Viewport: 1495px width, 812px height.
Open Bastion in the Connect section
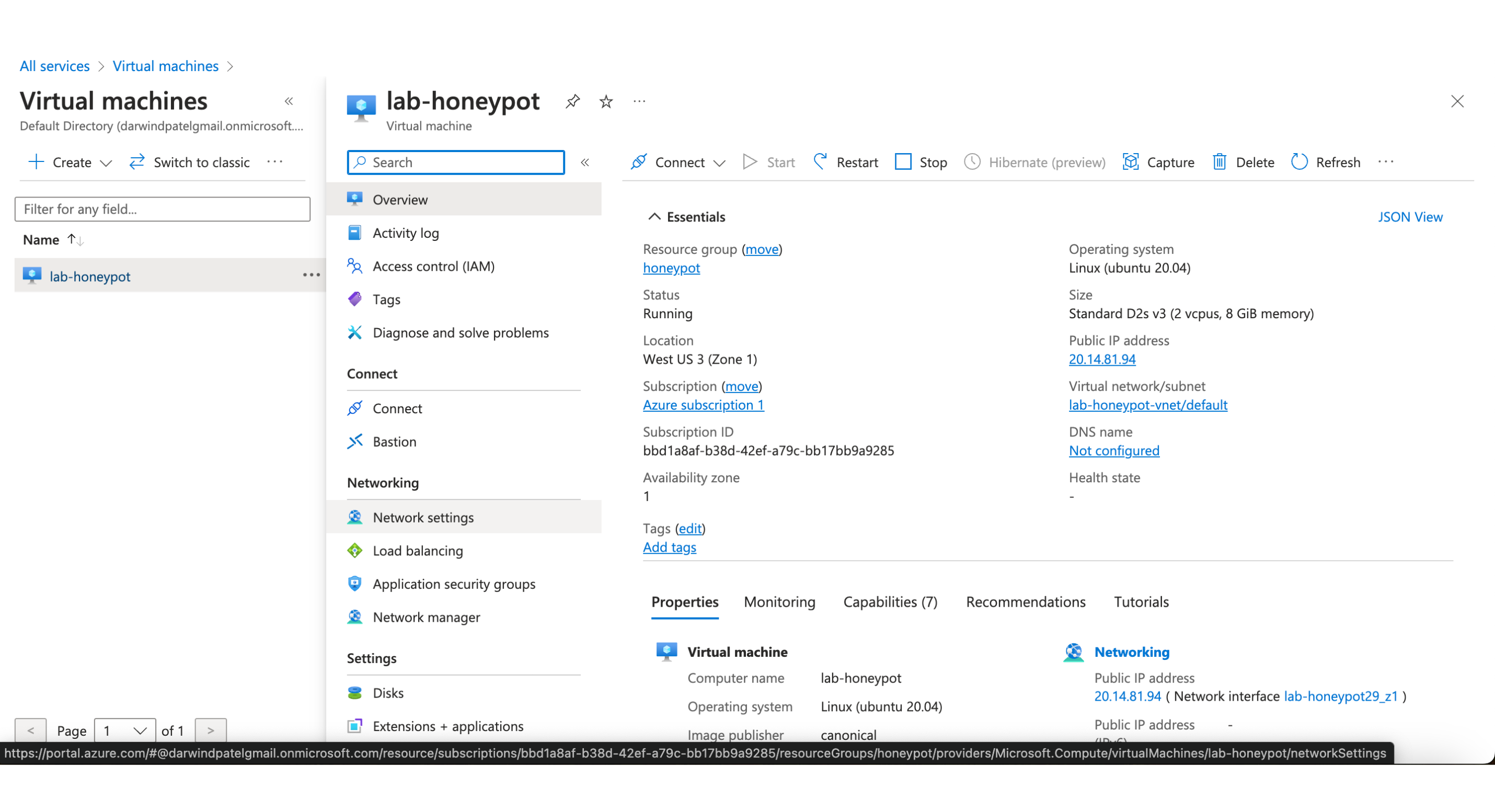pyautogui.click(x=394, y=442)
